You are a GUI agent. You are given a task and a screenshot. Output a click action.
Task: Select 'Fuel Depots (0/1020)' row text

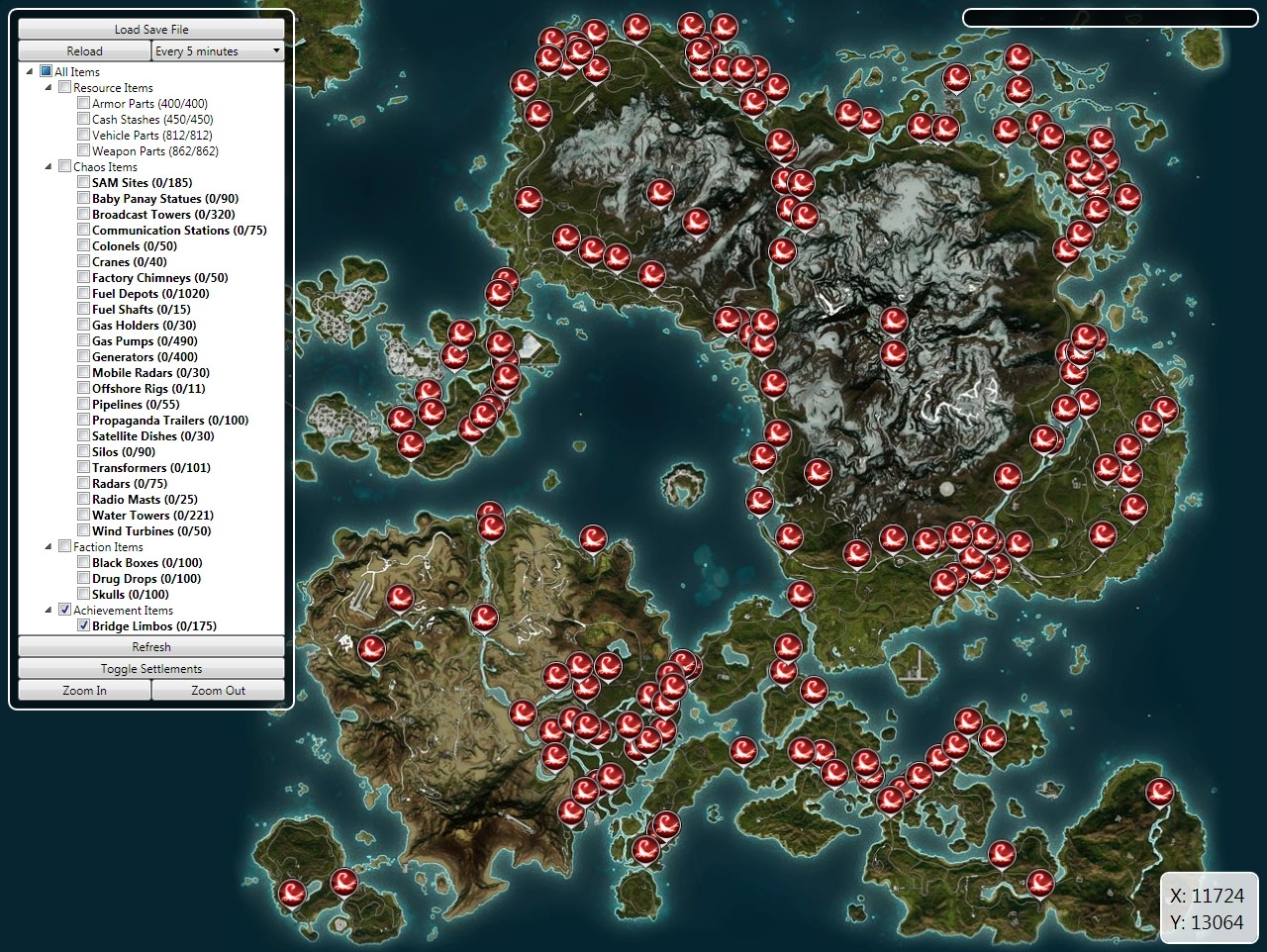(x=150, y=293)
